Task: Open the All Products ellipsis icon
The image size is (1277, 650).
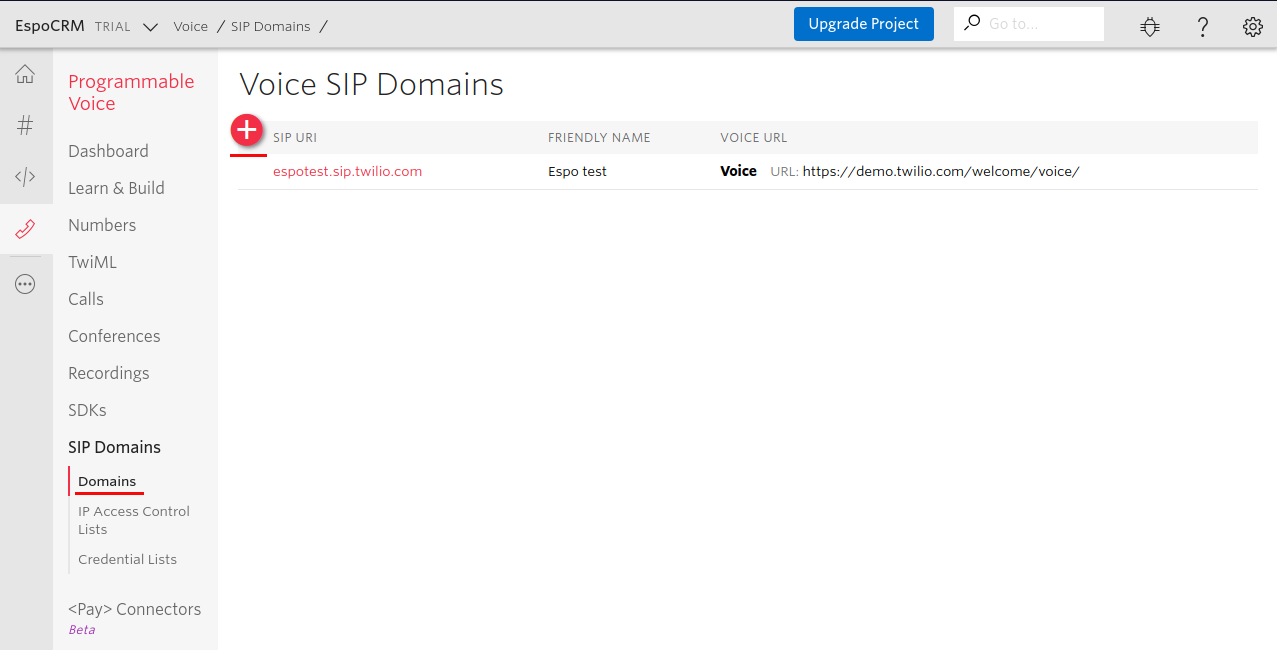Action: (x=24, y=283)
